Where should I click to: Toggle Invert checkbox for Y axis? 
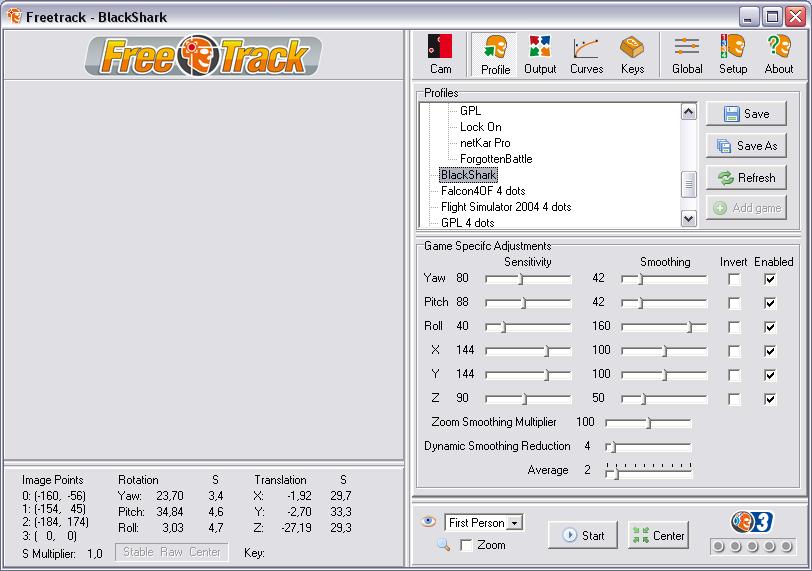coord(734,375)
